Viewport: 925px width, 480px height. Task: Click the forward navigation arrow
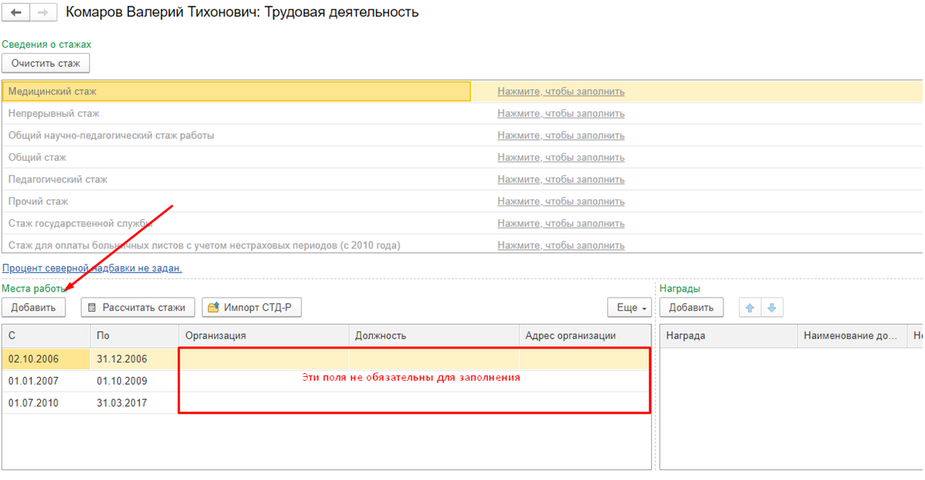tap(43, 13)
